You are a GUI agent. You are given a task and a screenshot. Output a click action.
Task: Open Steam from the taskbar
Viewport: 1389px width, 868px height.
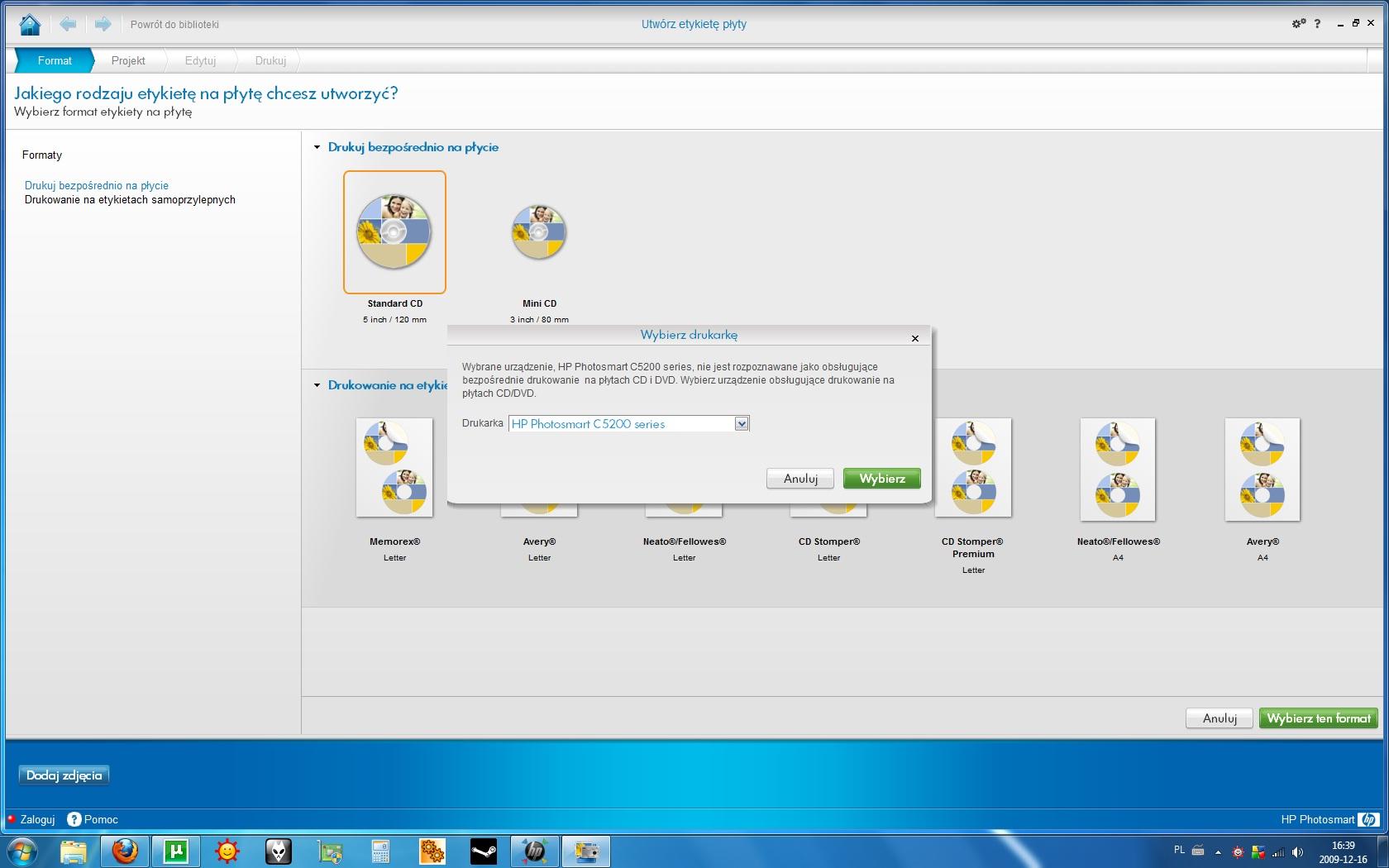pyautogui.click(x=484, y=851)
